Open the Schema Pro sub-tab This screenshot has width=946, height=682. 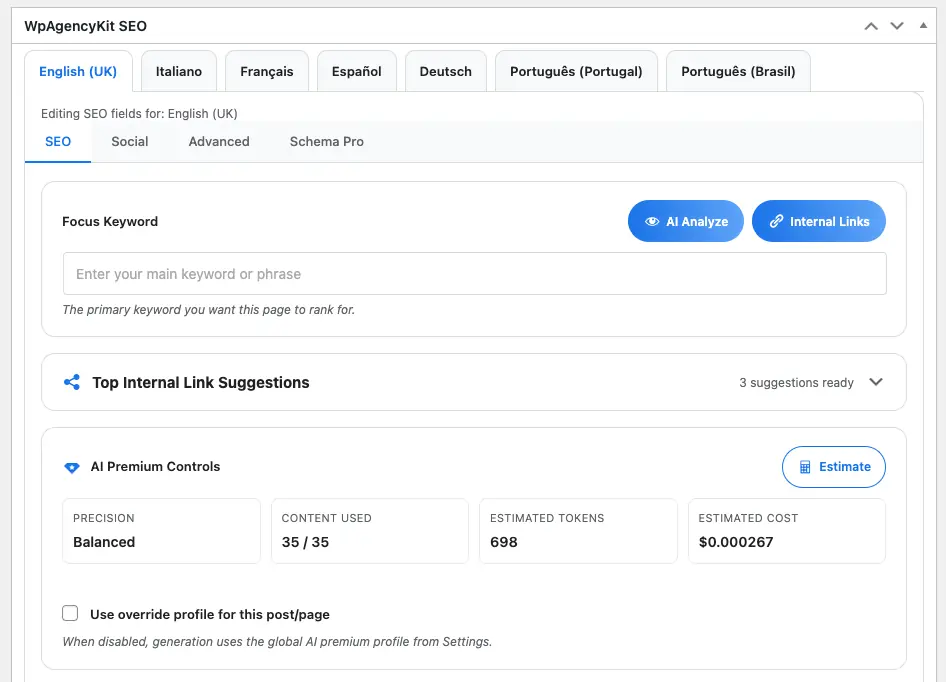tap(326, 142)
